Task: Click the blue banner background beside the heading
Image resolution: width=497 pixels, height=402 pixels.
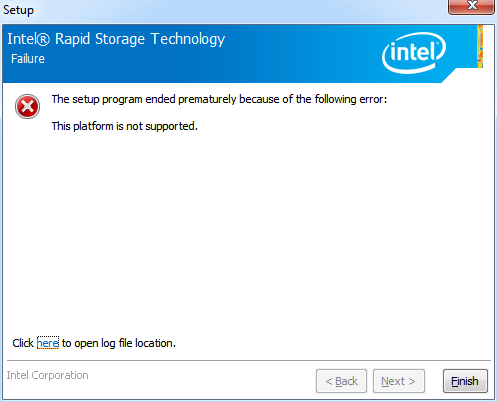Action: click(300, 53)
